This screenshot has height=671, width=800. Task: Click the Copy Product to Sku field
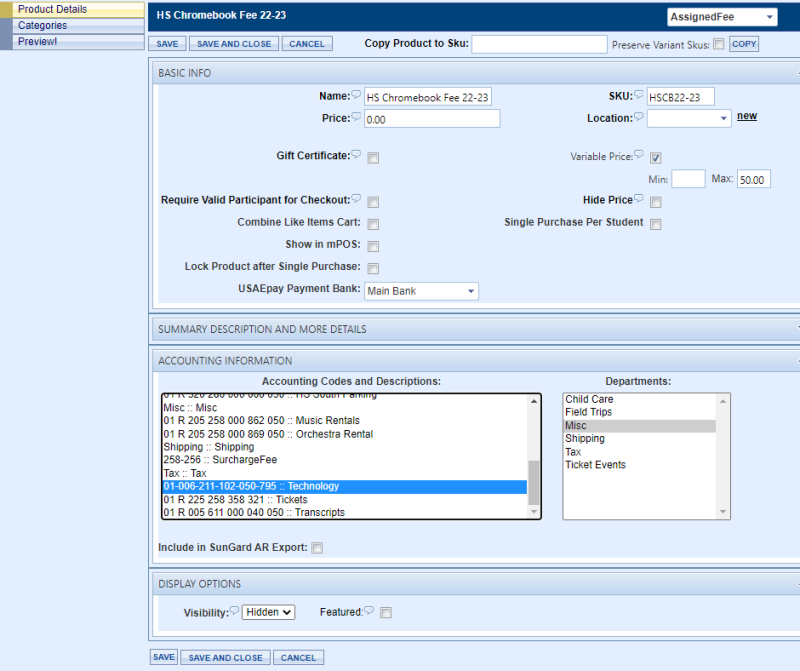click(x=539, y=44)
